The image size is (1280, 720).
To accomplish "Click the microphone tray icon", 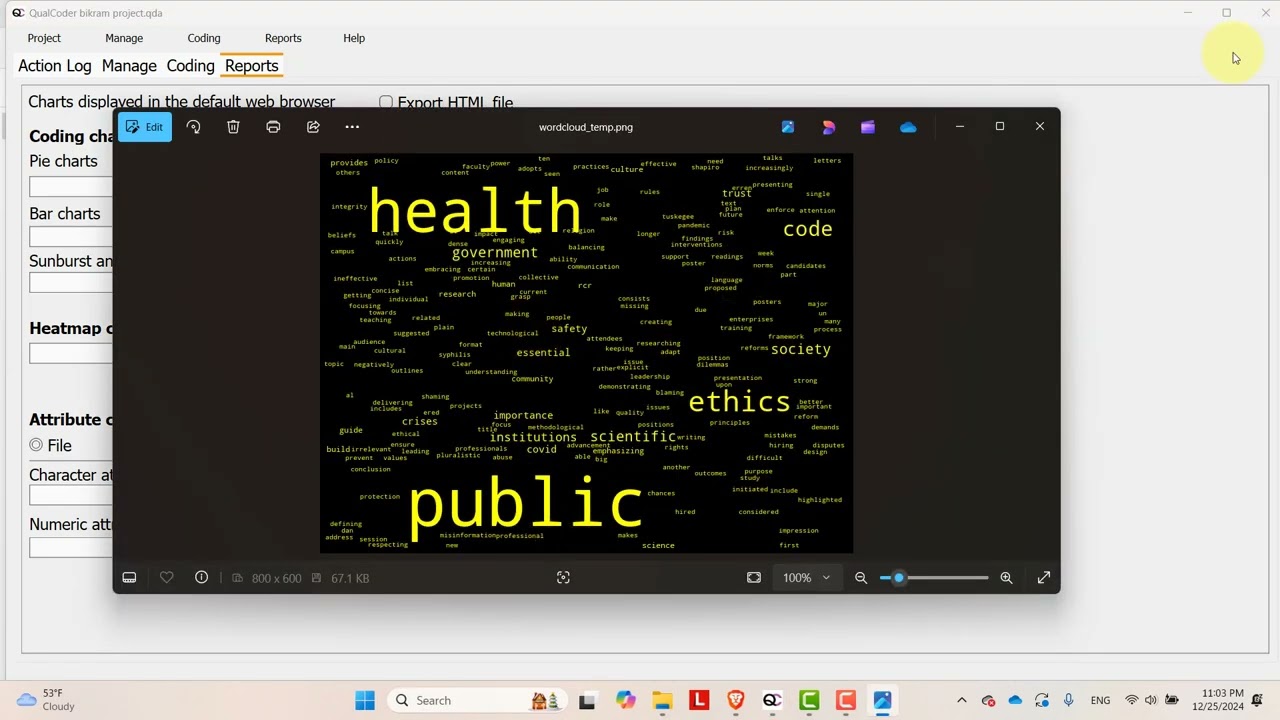I will tap(1068, 700).
